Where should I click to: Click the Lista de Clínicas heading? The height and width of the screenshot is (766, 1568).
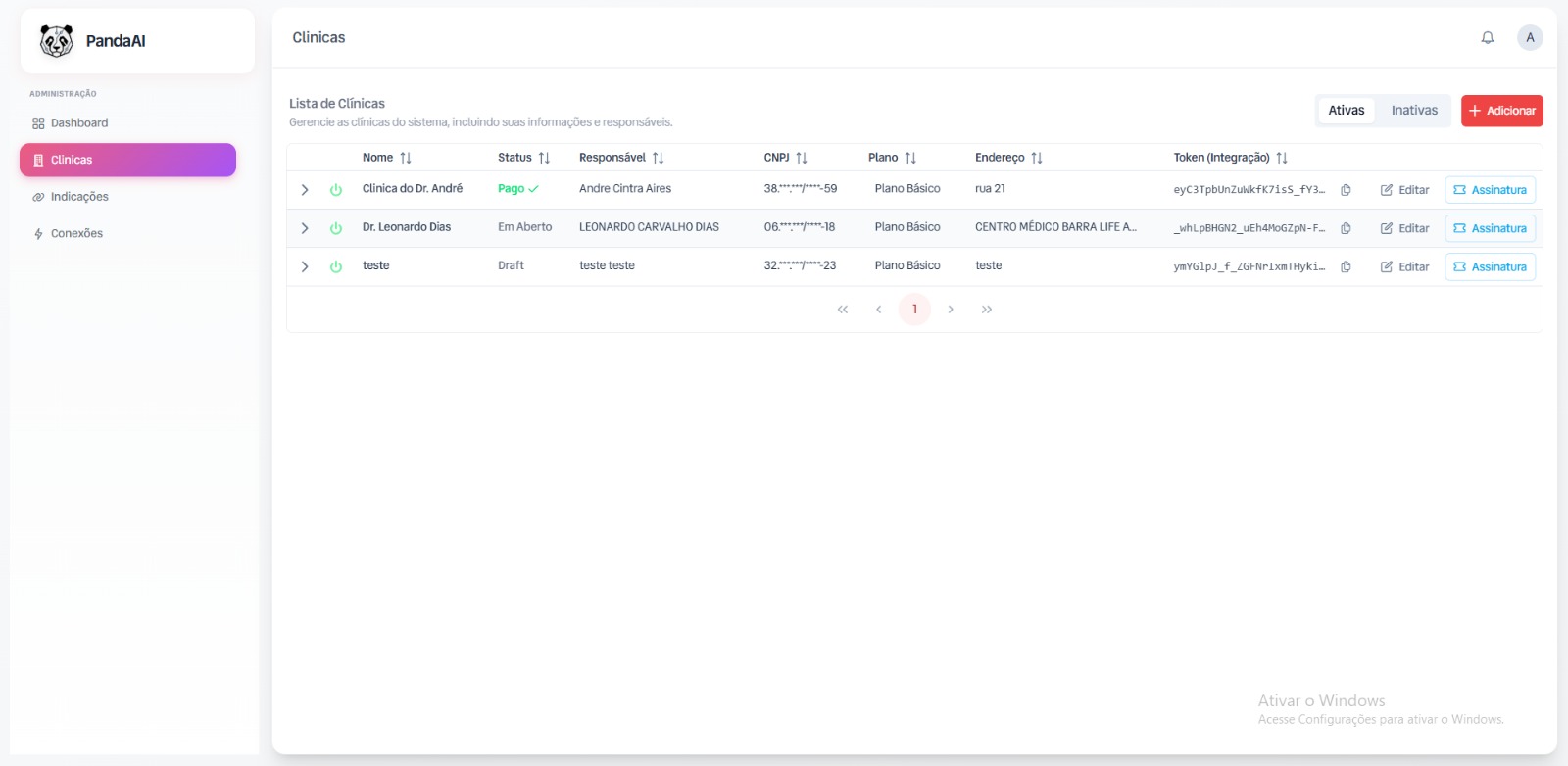(337, 104)
